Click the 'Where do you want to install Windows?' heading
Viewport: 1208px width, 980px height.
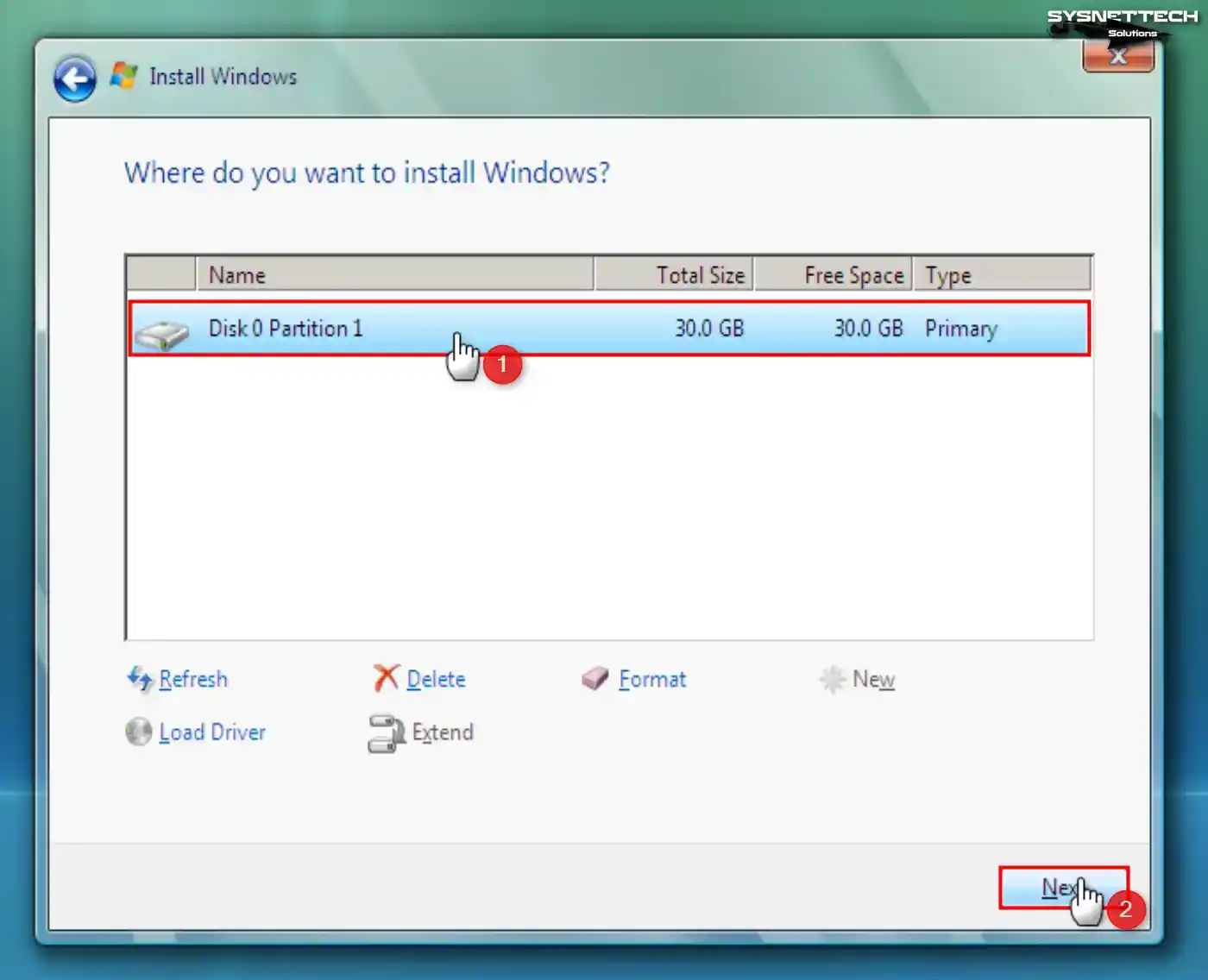pos(367,173)
